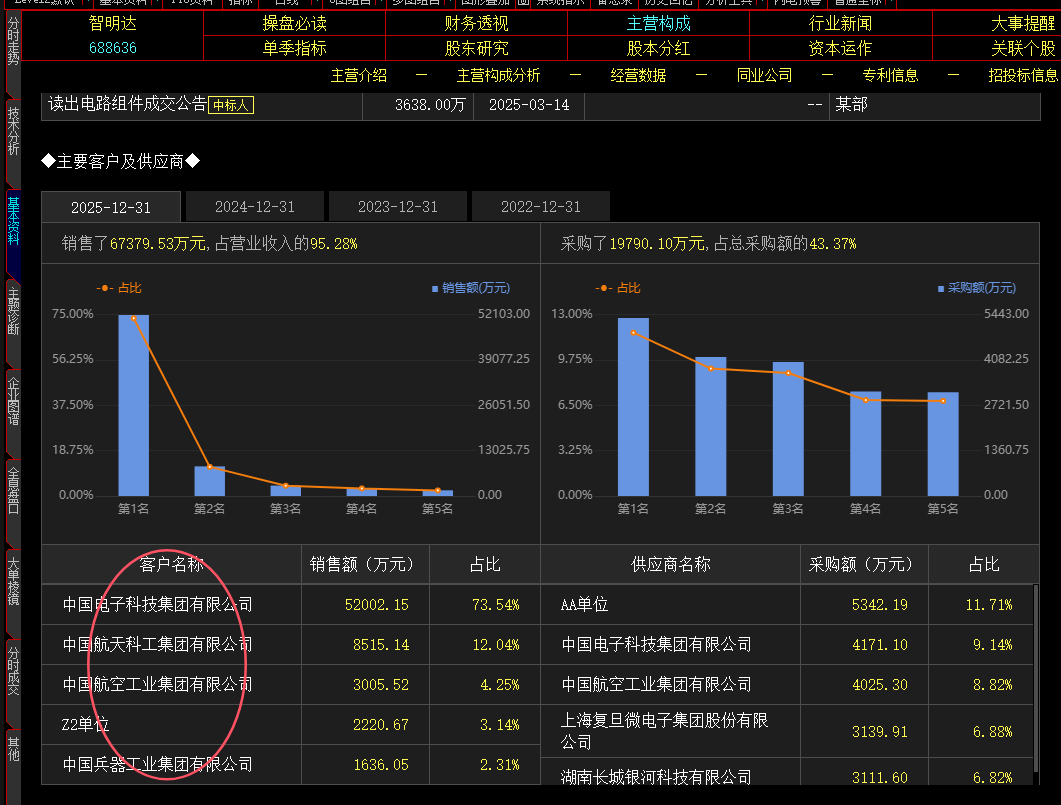Jump to 主营构成分析 anchor link
The image size is (1061, 805).
point(498,76)
